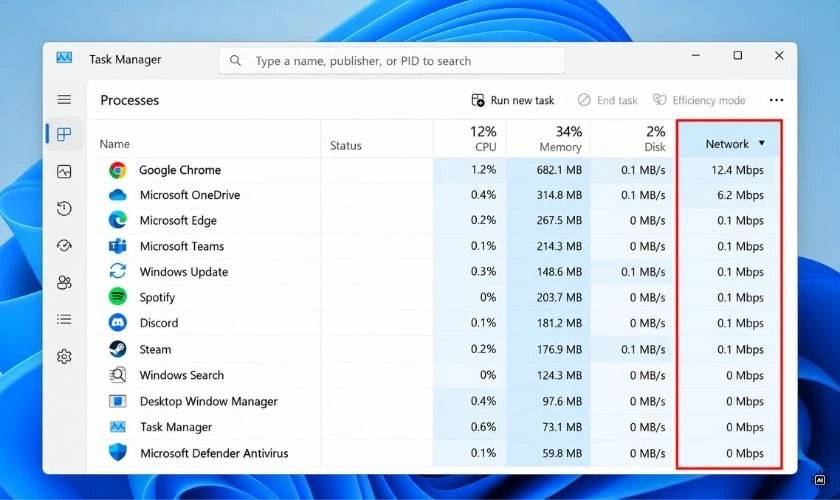Select the Microsoft Edge process name
The width and height of the screenshot is (840, 500).
pos(178,220)
